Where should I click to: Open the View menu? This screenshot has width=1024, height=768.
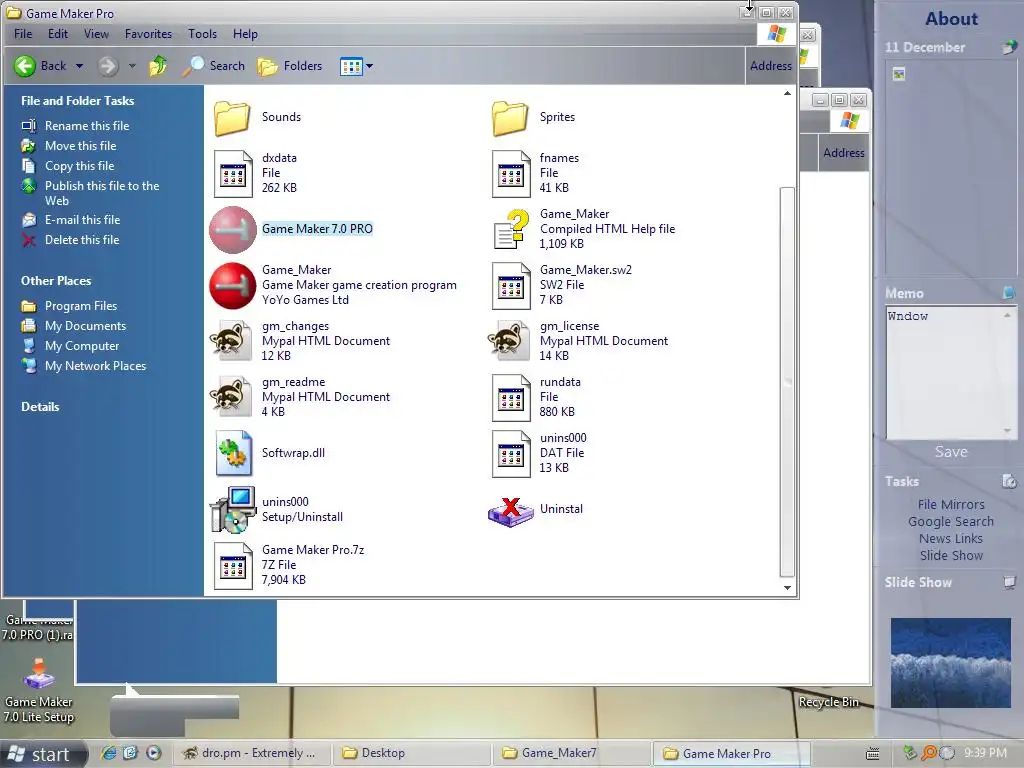[x=96, y=34]
